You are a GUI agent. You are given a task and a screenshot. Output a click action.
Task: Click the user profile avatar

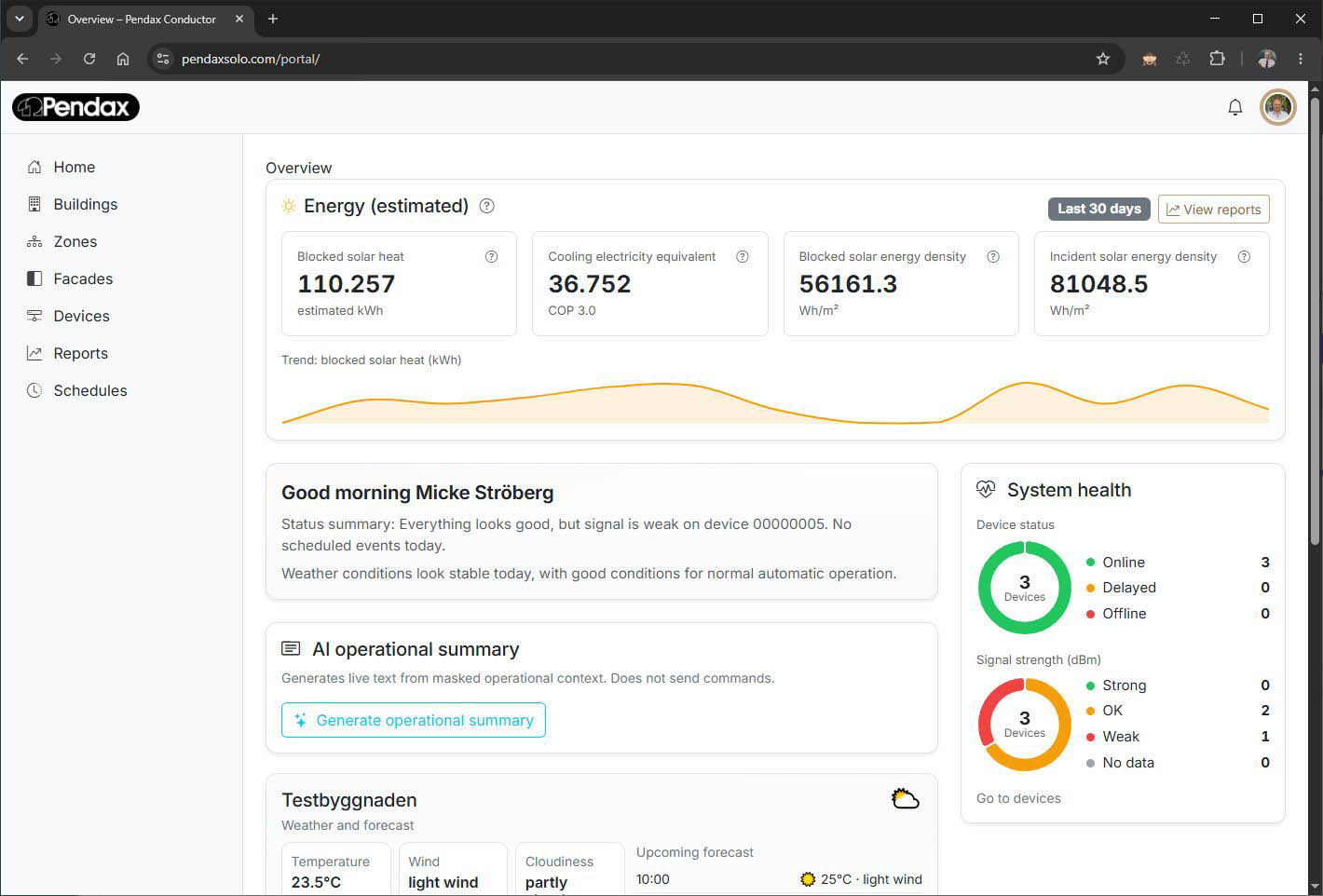[x=1277, y=108]
